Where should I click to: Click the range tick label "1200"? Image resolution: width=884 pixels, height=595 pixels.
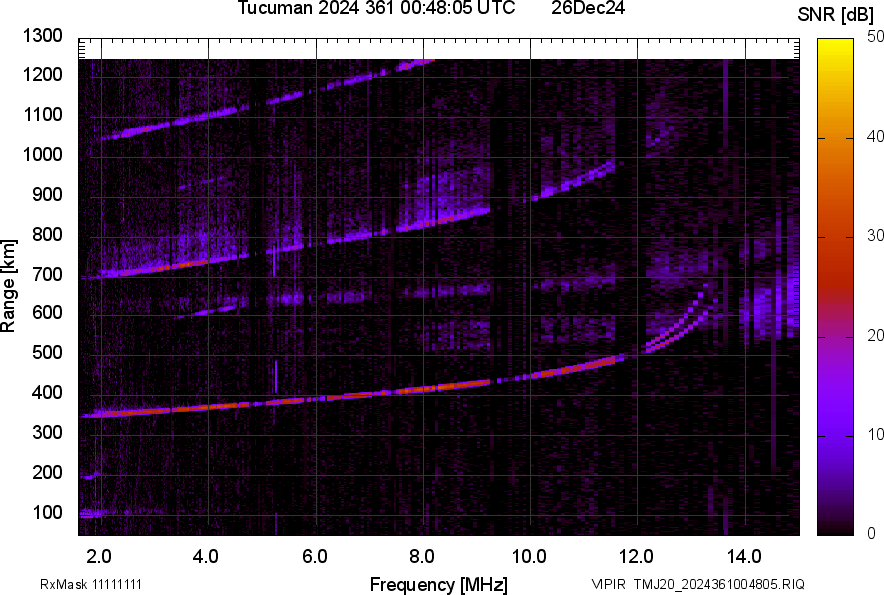(42, 74)
